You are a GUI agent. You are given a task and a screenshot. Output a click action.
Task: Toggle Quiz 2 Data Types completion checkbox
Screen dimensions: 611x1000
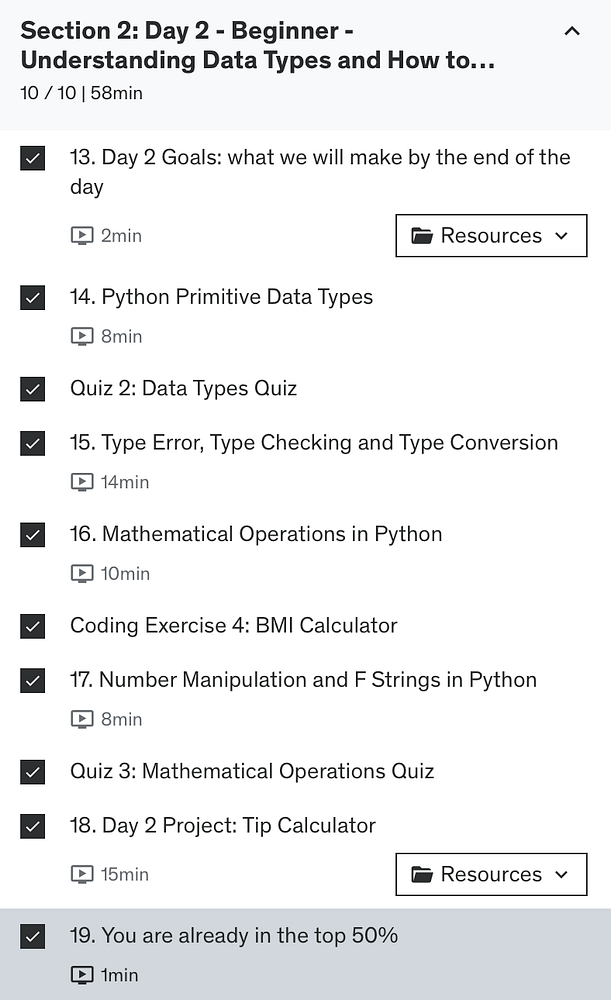(33, 389)
